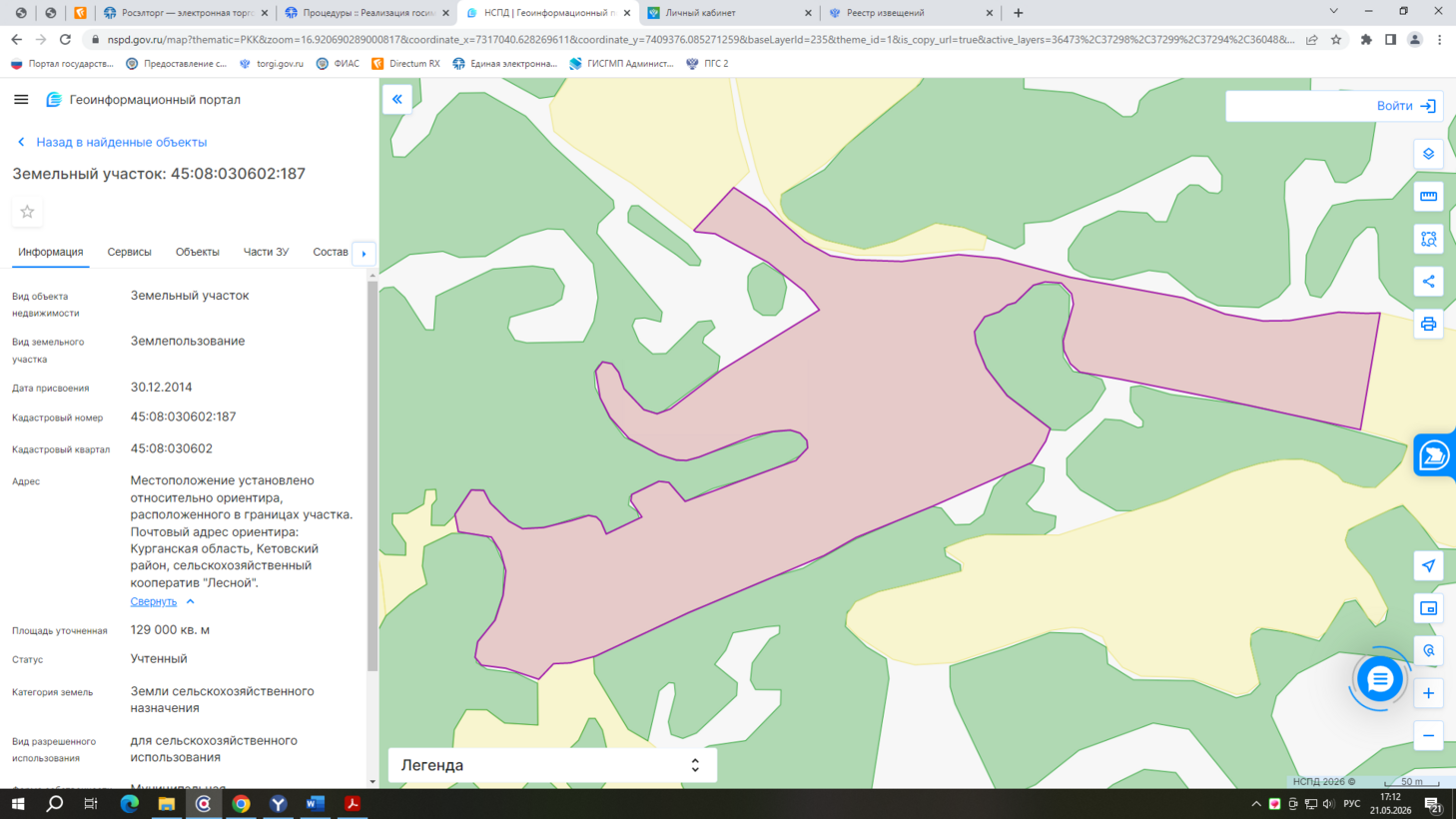Viewport: 1456px width, 819px height.
Task: Open the map layers tool
Action: [1429, 154]
